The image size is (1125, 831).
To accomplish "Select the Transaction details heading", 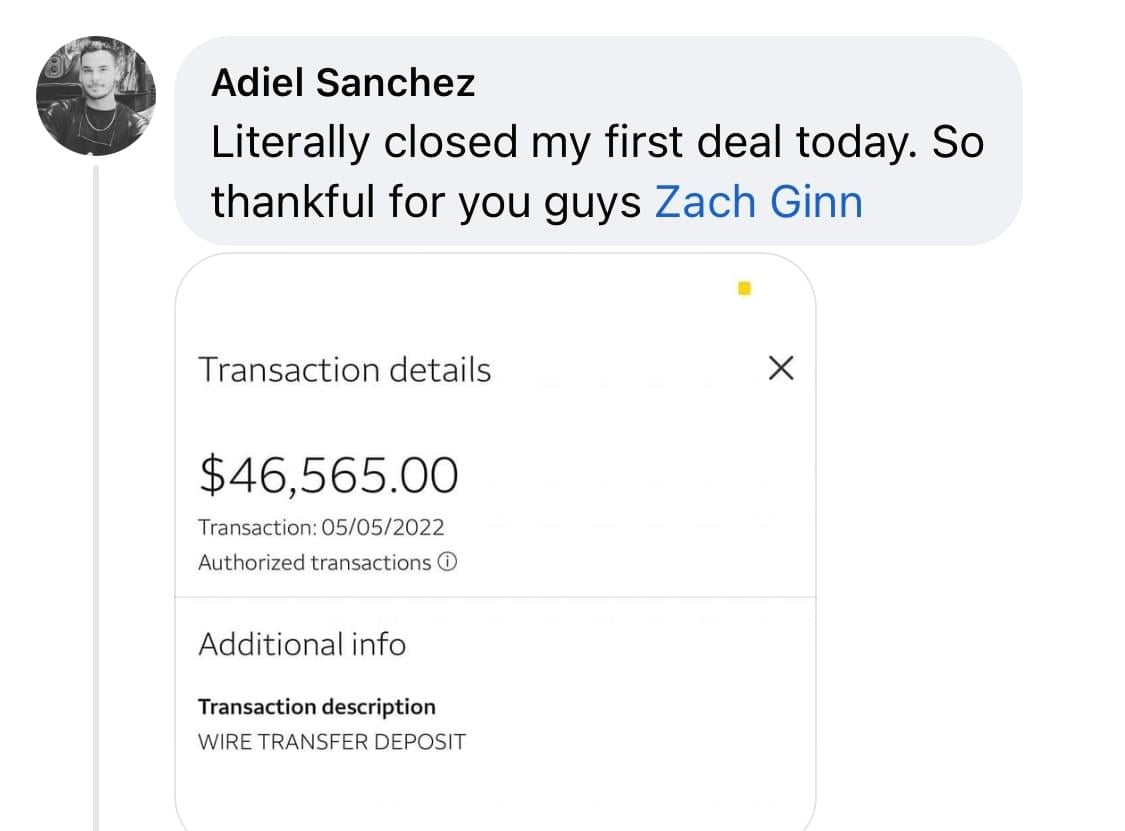I will coord(344,370).
